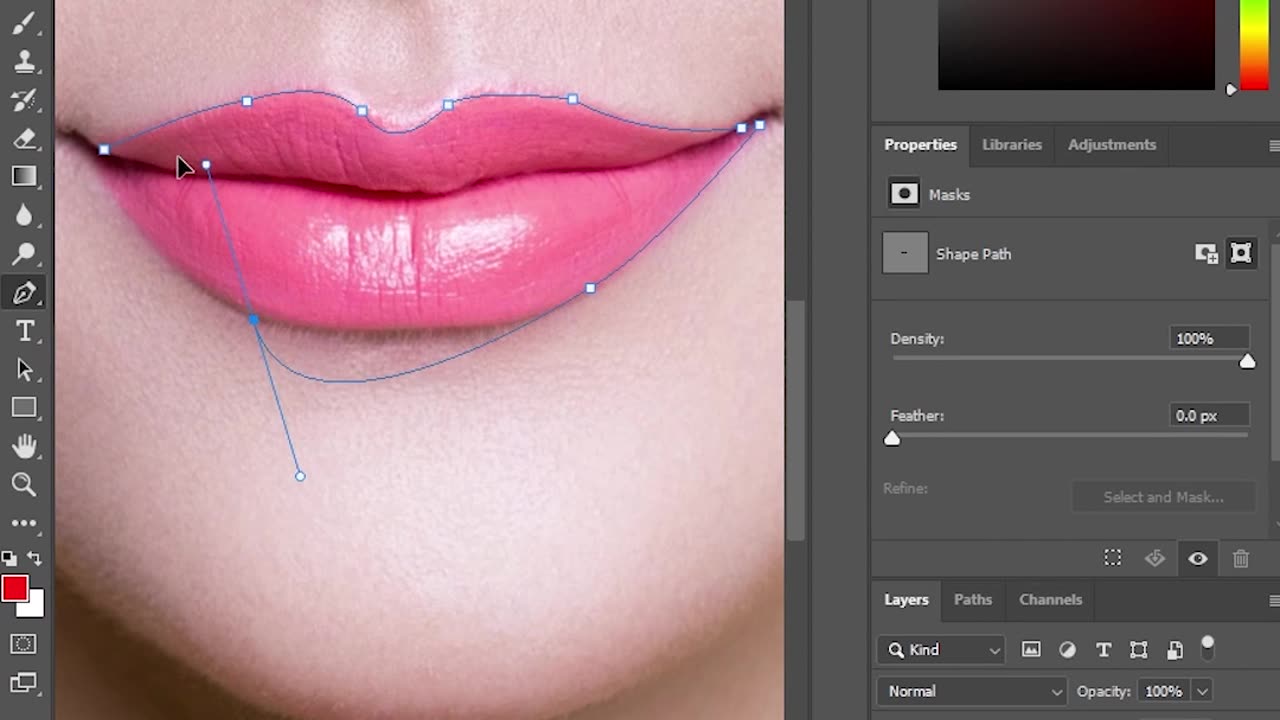This screenshot has height=720, width=1280.
Task: Delete the mask with the trash icon
Action: point(1241,558)
